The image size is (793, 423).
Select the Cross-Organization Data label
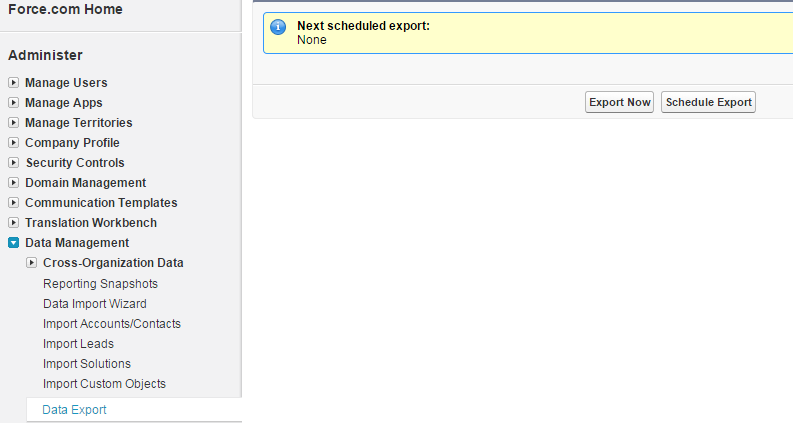pyautogui.click(x=113, y=263)
